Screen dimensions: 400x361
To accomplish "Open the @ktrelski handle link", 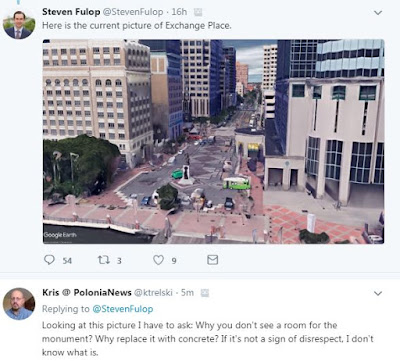I will (x=153, y=293).
